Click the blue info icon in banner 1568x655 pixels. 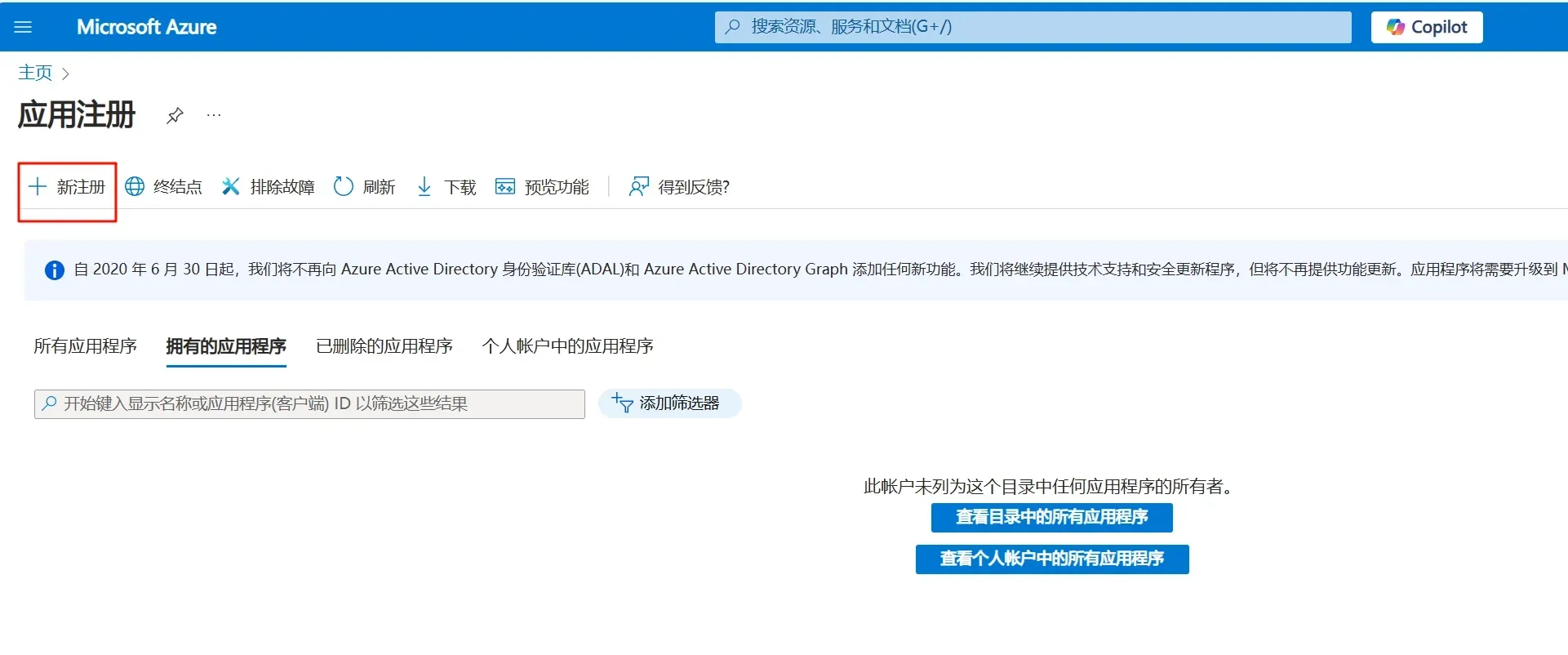point(55,270)
